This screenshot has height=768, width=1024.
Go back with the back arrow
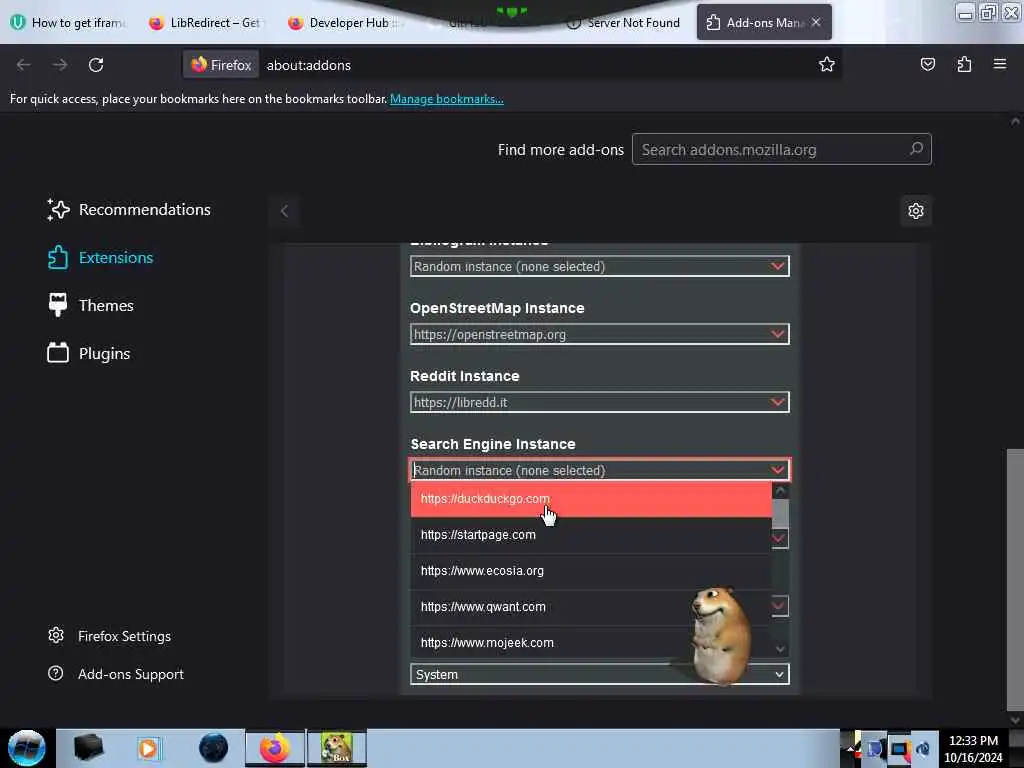coord(24,65)
